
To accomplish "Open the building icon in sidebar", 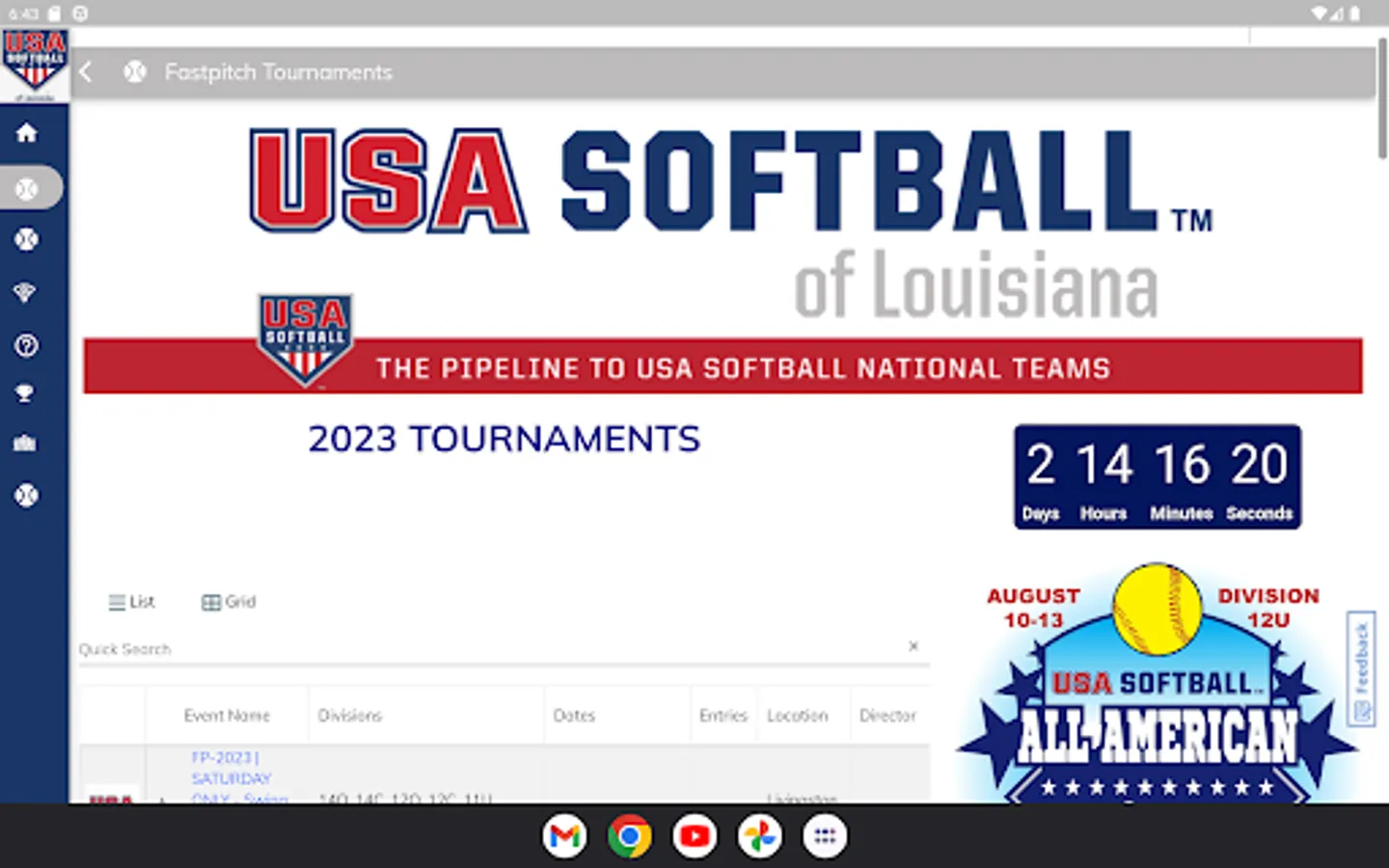I will click(x=25, y=444).
